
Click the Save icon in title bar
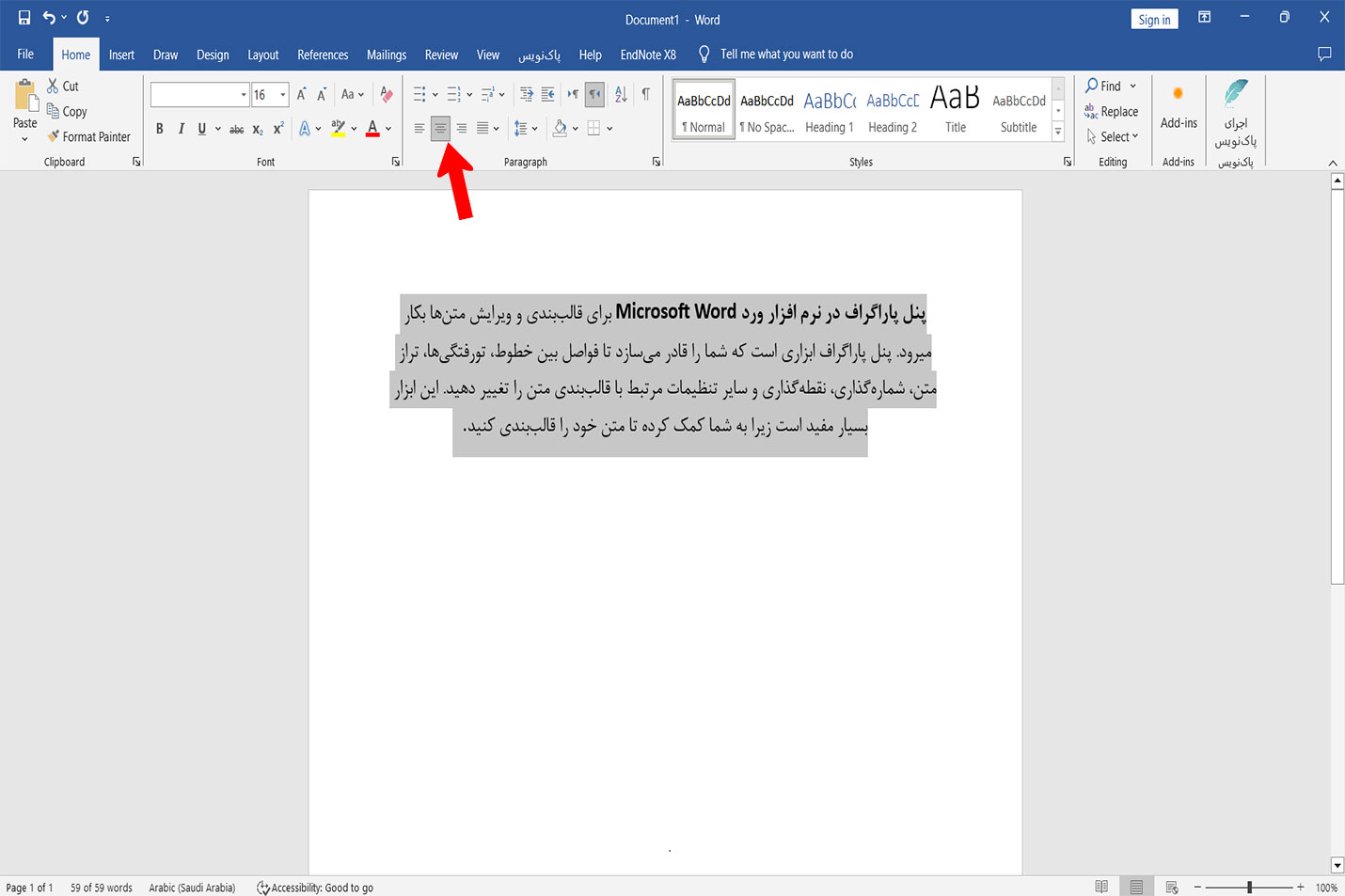[x=24, y=18]
